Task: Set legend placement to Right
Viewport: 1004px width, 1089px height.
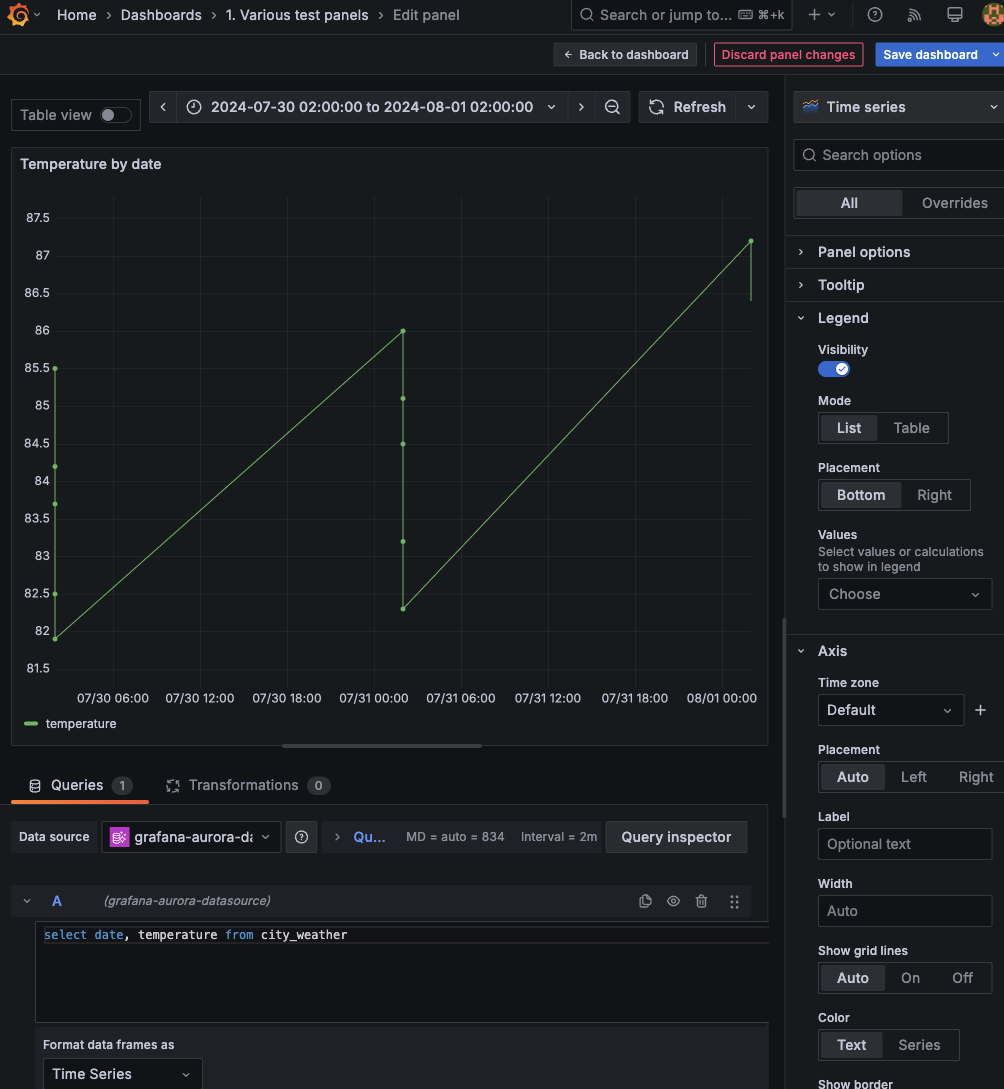Action: pos(933,494)
